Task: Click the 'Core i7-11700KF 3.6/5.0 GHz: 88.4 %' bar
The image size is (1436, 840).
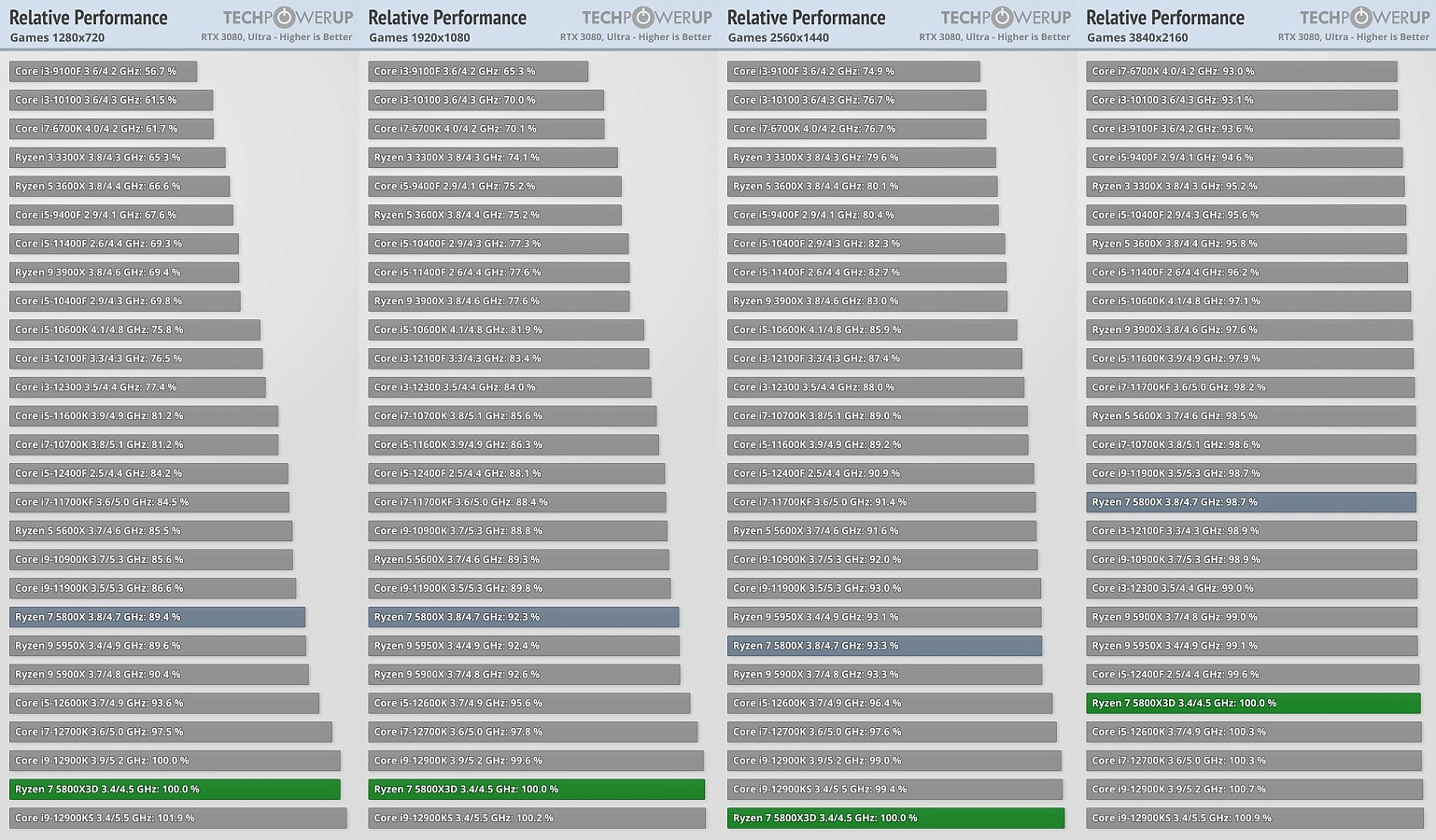Action: coord(517,502)
